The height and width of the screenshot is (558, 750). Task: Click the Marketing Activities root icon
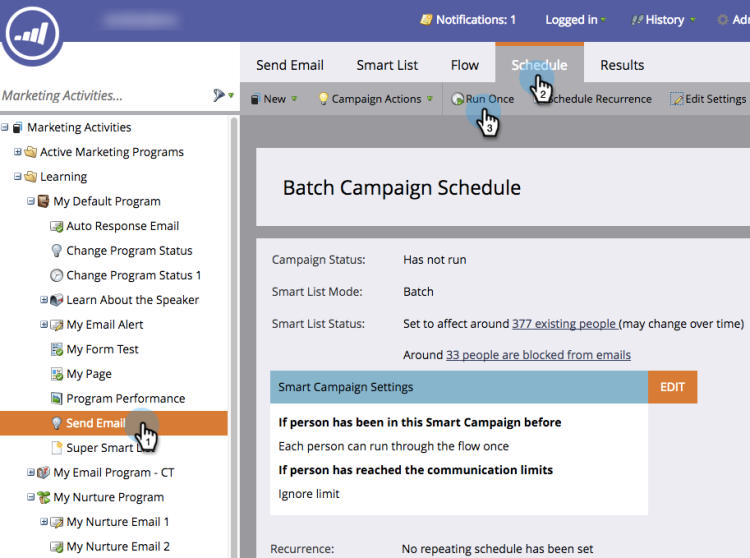click(x=18, y=128)
